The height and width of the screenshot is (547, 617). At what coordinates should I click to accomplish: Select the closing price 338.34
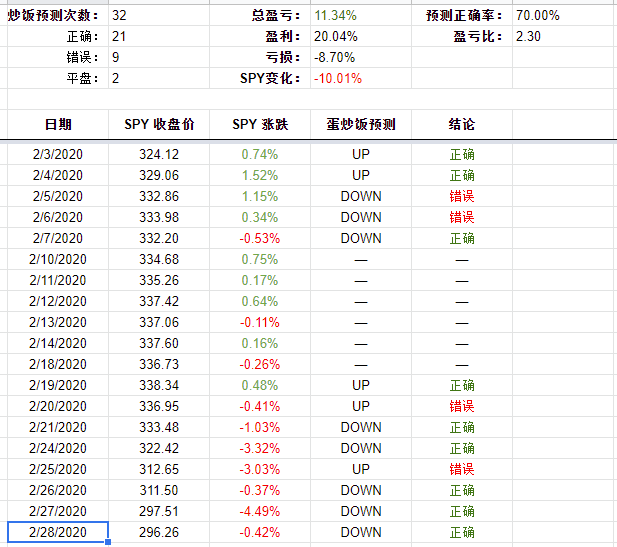coord(159,385)
